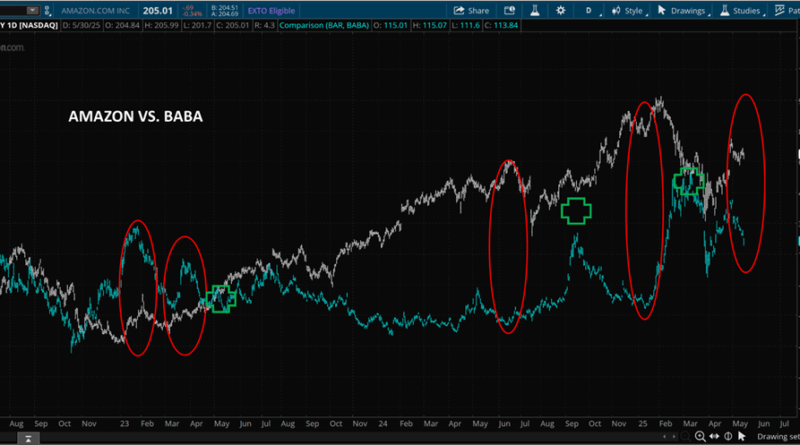Click the zoom in magnifier icon

click(x=700, y=436)
